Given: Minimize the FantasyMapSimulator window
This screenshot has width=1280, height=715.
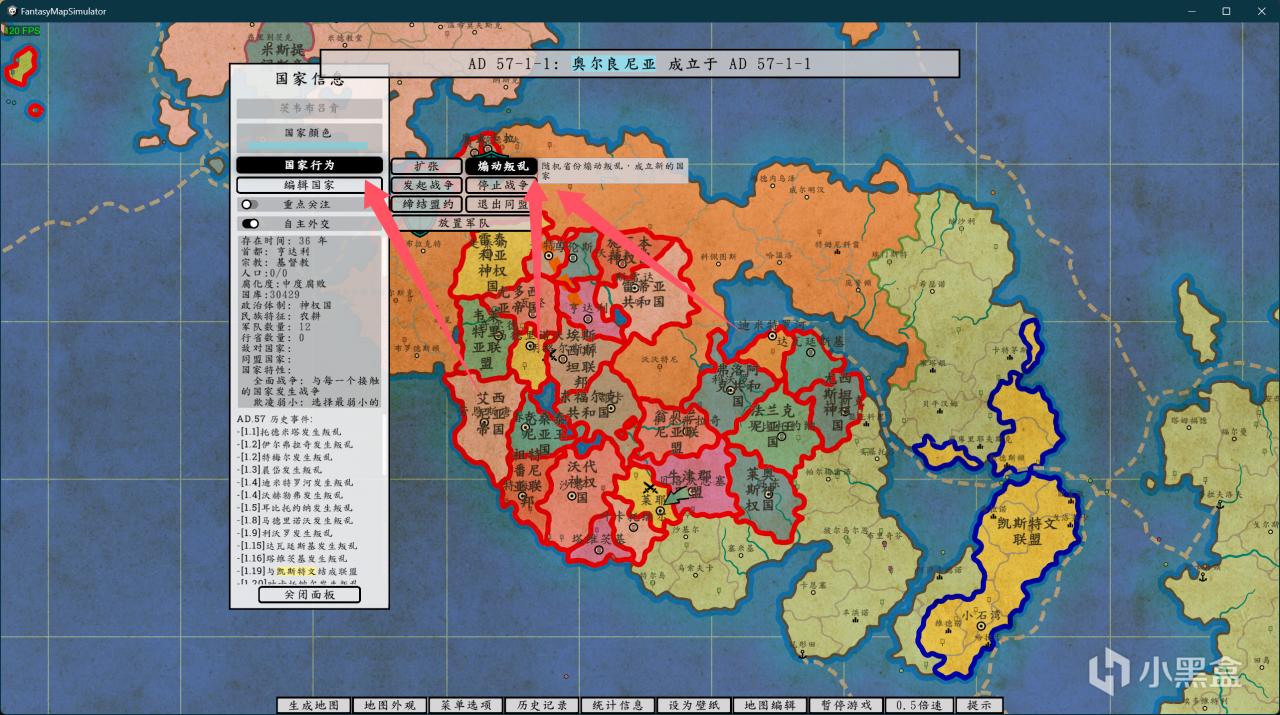Looking at the screenshot, I should click(1193, 11).
